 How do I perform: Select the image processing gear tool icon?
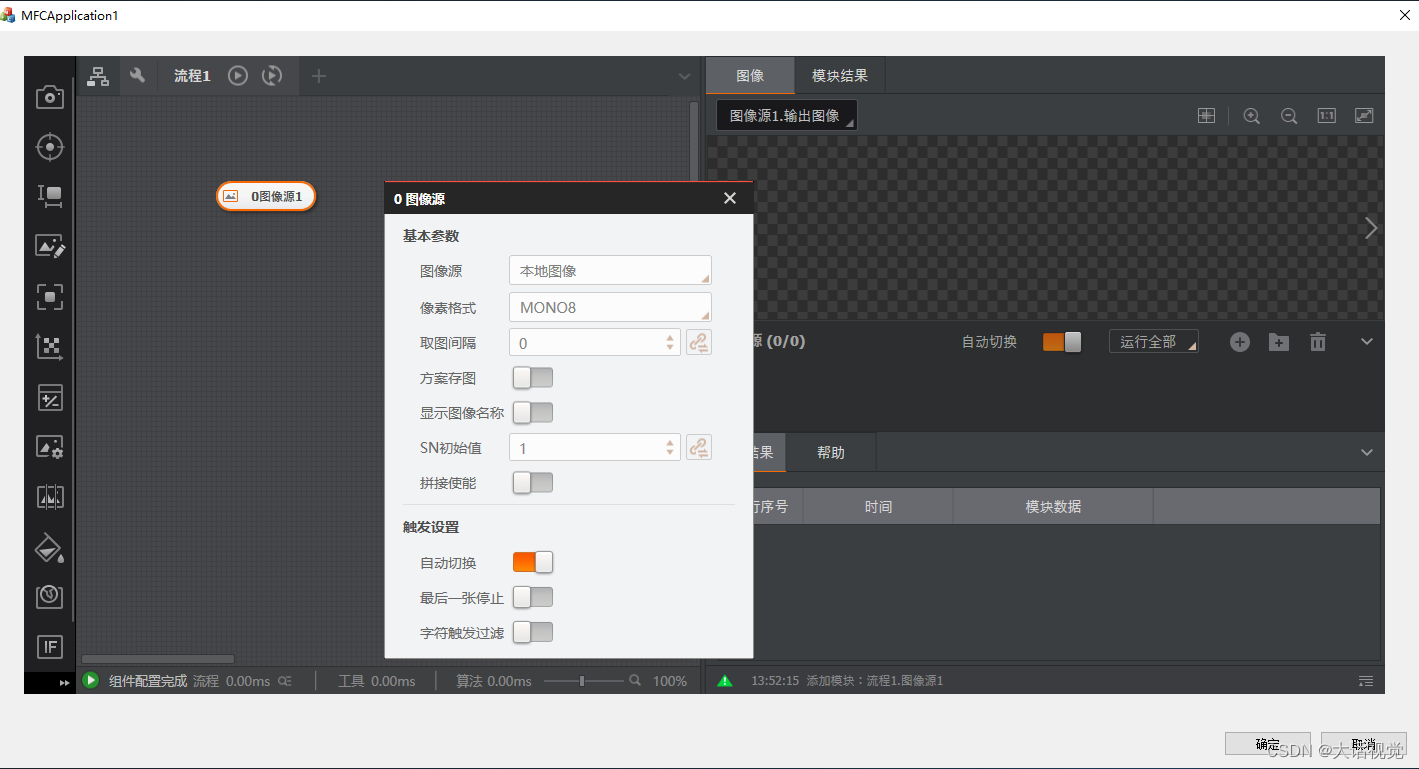(x=50, y=447)
